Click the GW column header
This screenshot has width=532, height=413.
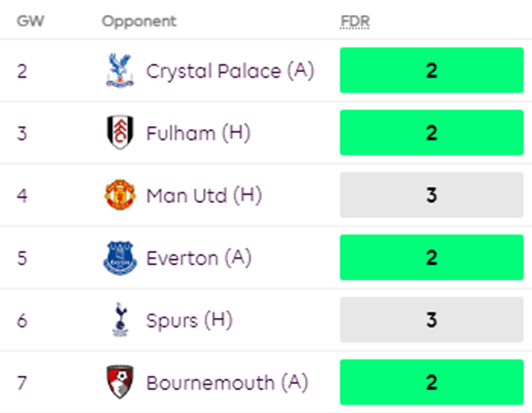[x=31, y=21]
